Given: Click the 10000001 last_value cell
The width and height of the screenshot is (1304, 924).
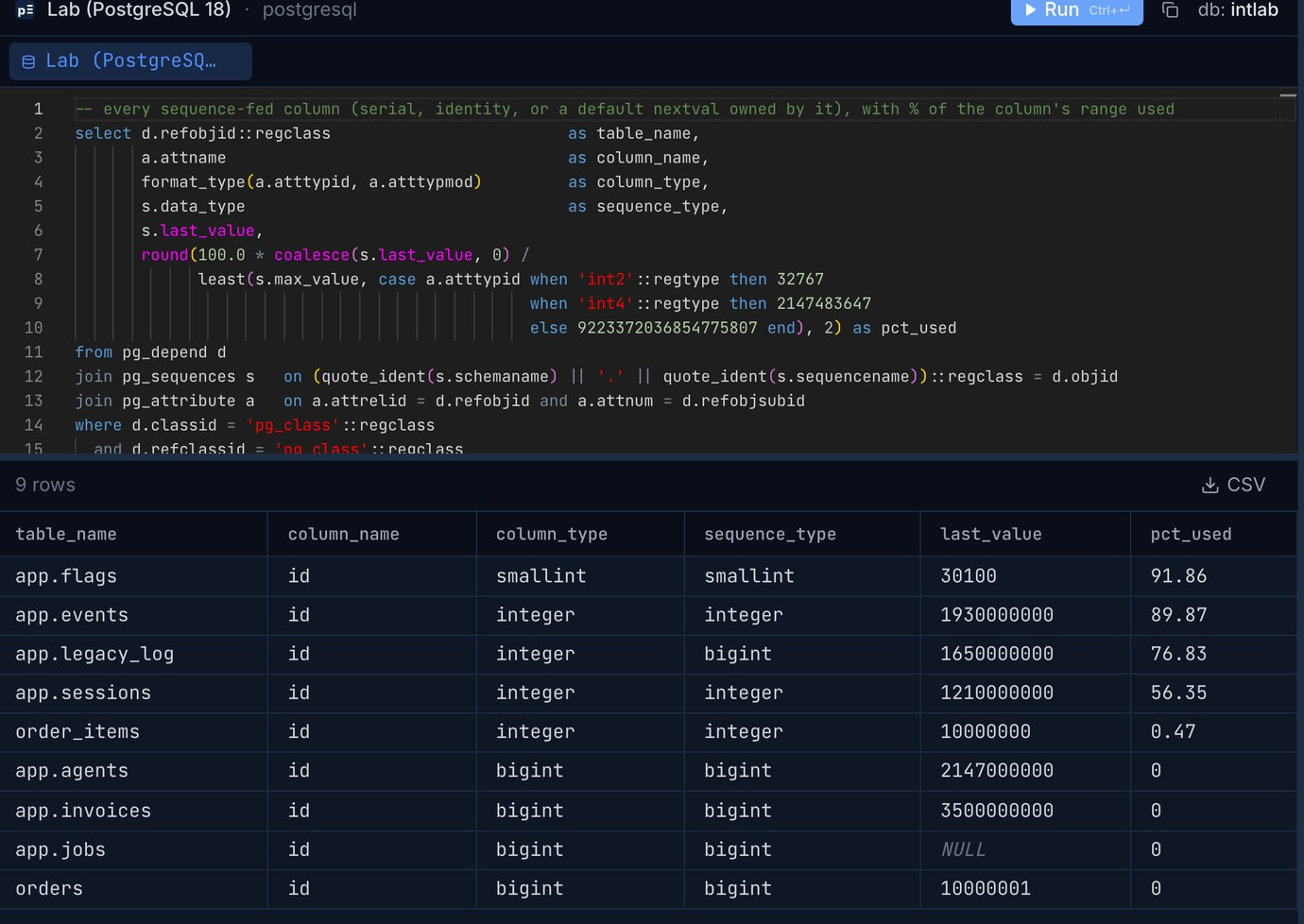Looking at the screenshot, I should [1025, 888].
